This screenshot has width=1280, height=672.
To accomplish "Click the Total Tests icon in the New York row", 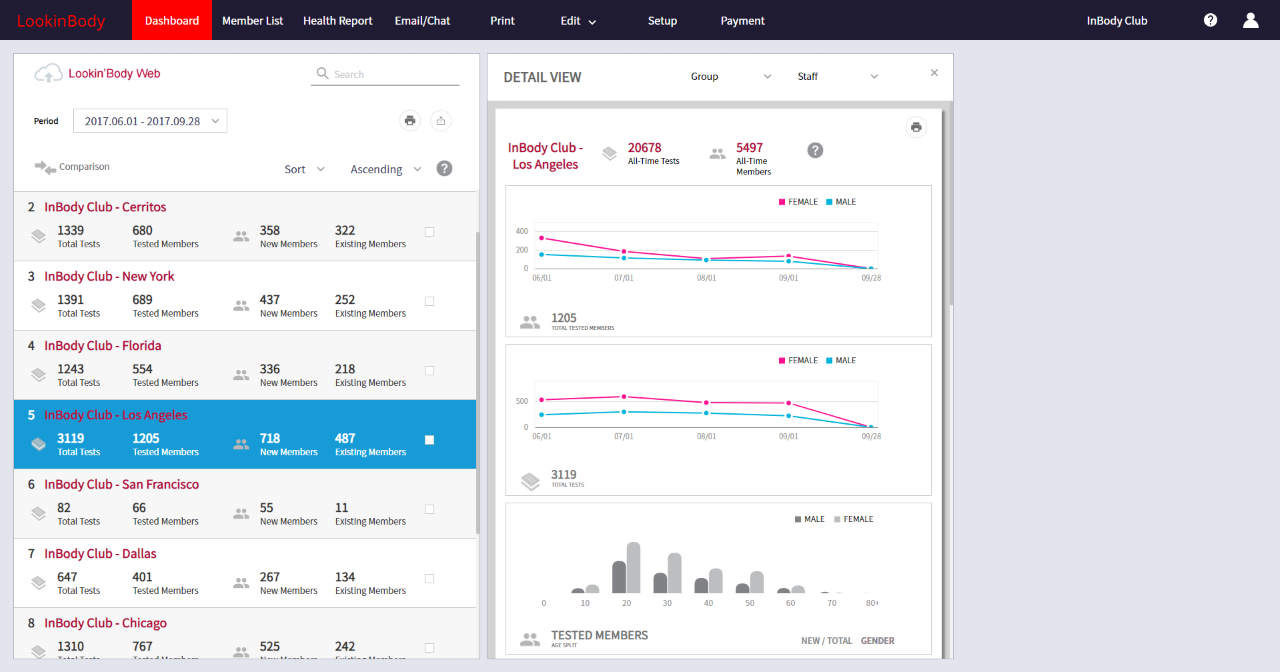I will point(38,306).
